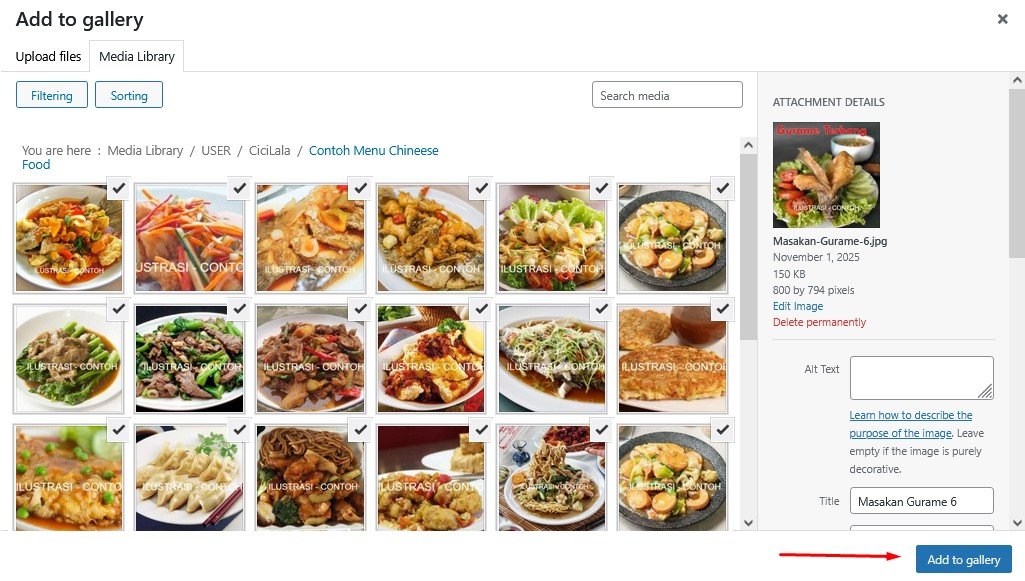
Task: Click the attachment details scroll down arrow
Action: (x=1017, y=523)
